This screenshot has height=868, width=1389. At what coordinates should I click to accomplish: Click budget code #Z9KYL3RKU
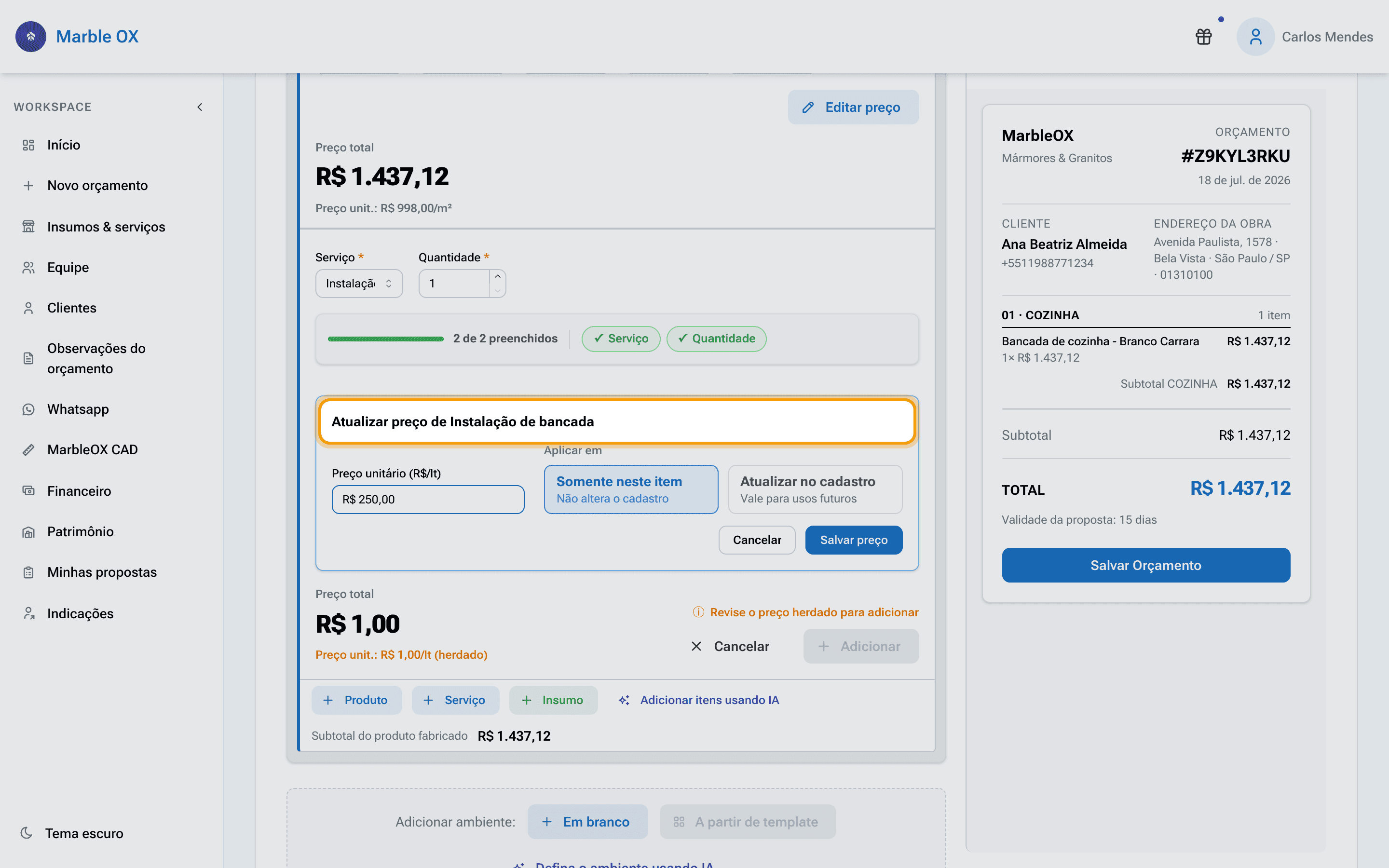1235,156
